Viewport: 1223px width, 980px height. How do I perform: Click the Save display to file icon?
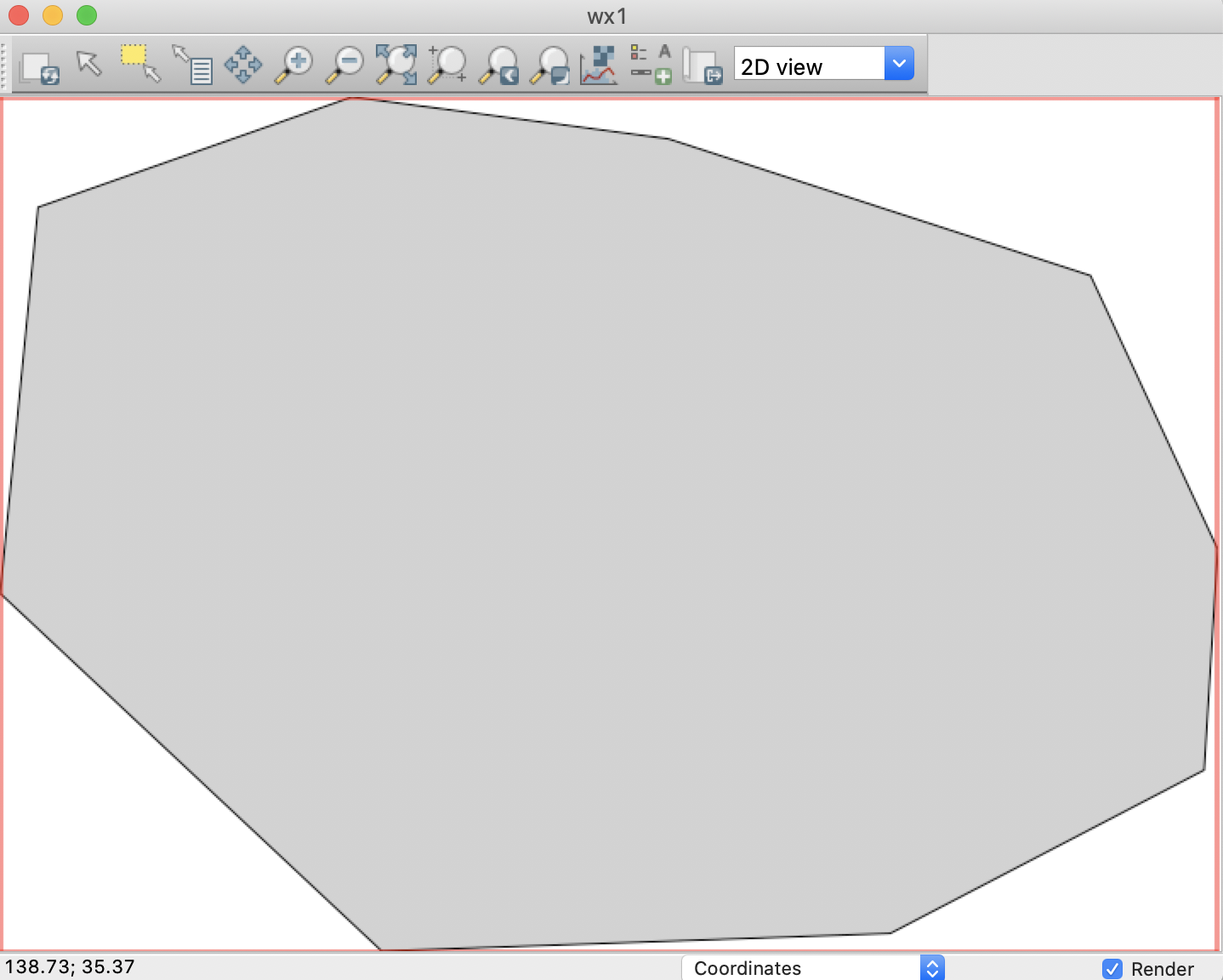tap(703, 64)
